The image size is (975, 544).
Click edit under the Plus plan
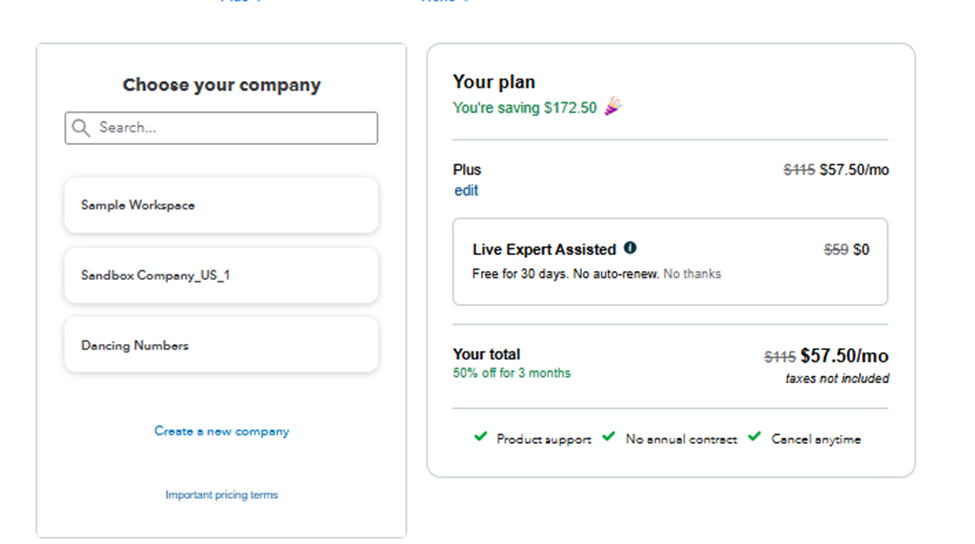(x=466, y=190)
